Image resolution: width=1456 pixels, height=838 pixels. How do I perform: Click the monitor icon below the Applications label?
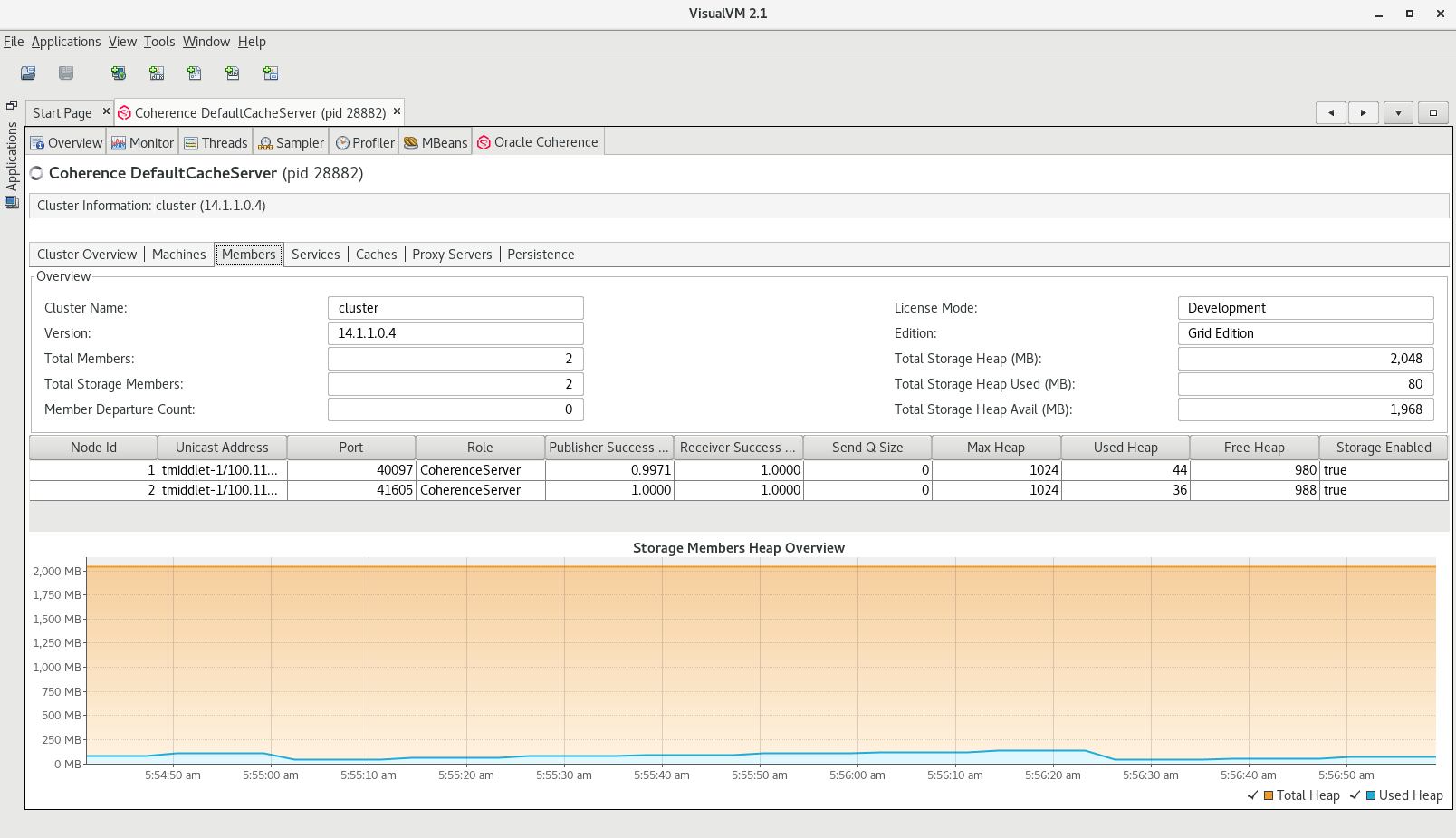(12, 202)
